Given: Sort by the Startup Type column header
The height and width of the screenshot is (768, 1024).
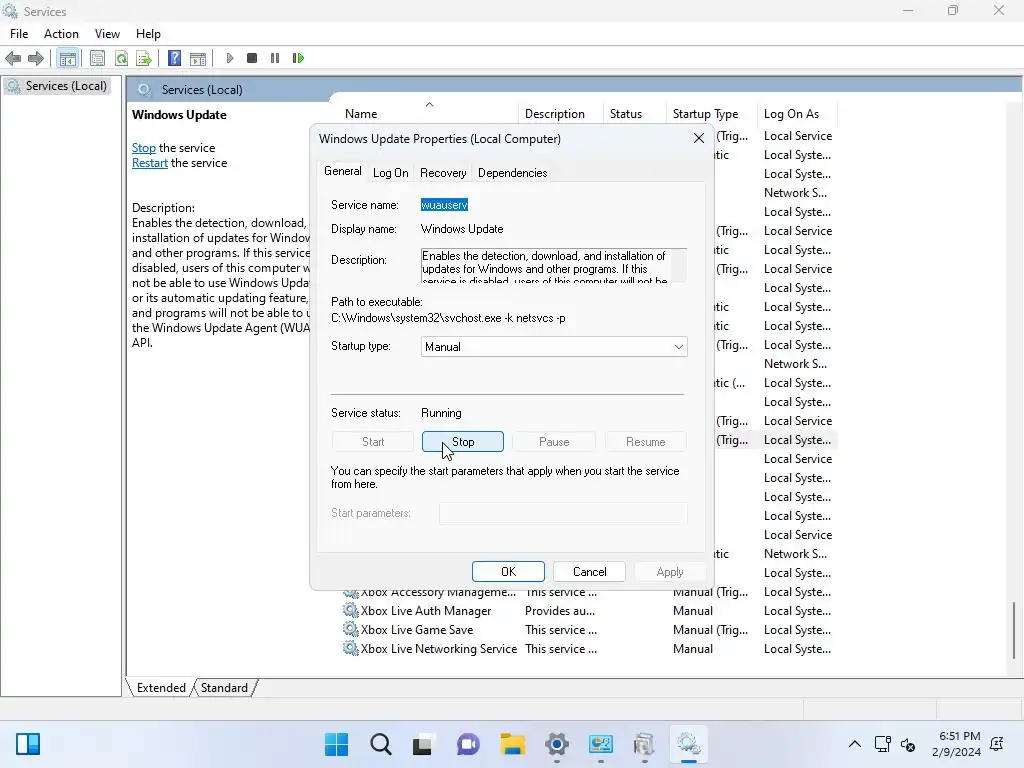Looking at the screenshot, I should point(711,114).
